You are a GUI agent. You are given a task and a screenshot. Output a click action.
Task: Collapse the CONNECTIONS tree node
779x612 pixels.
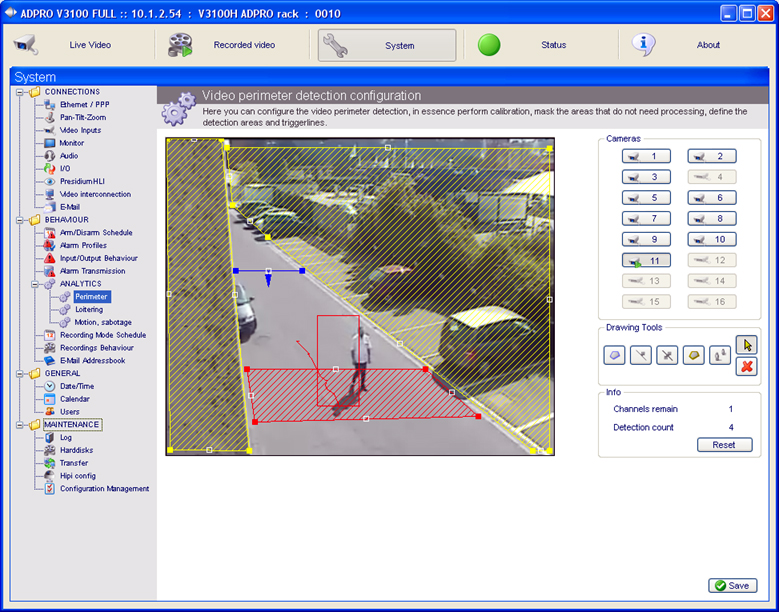21,92
